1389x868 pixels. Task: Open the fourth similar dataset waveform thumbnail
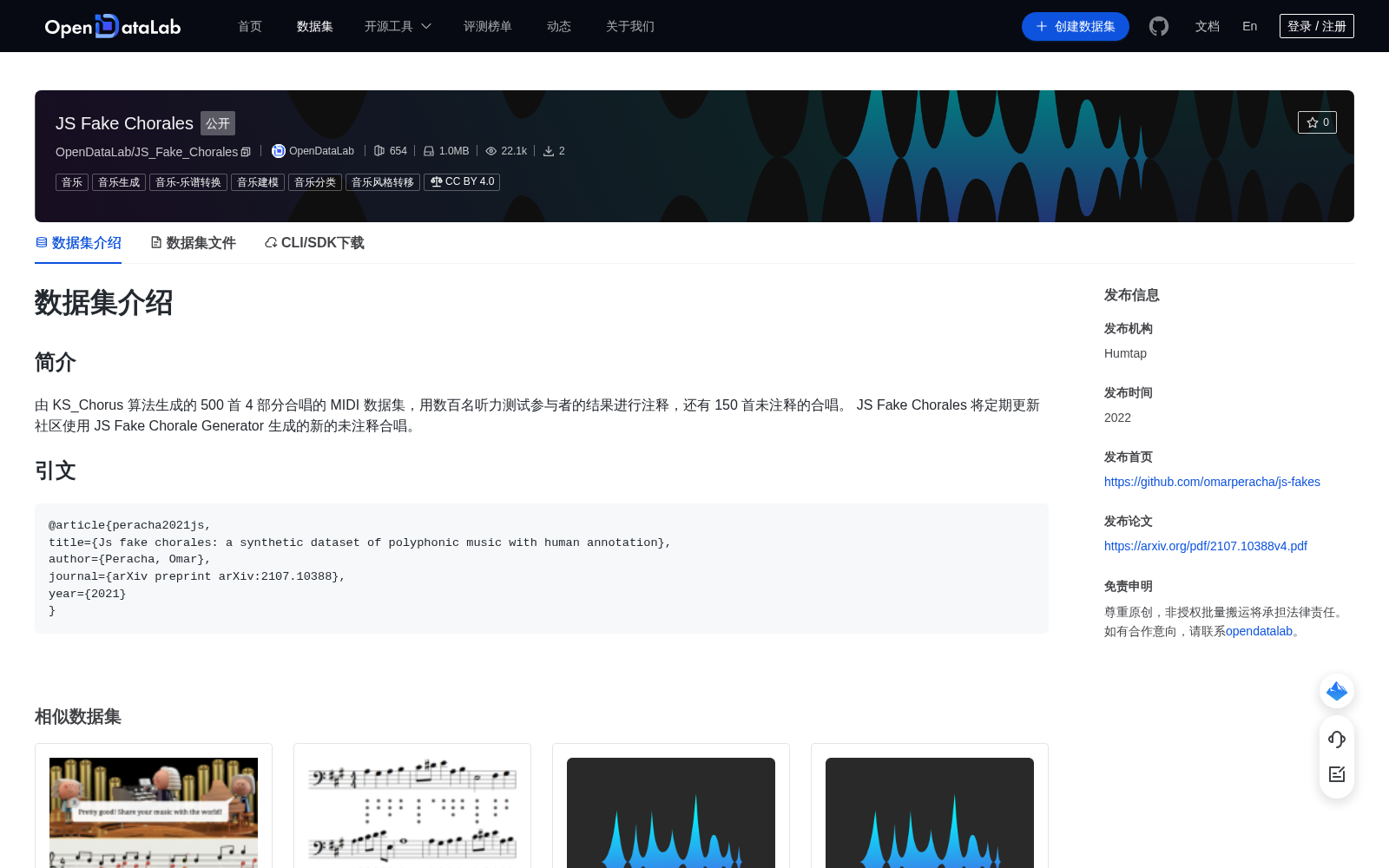pos(930,812)
